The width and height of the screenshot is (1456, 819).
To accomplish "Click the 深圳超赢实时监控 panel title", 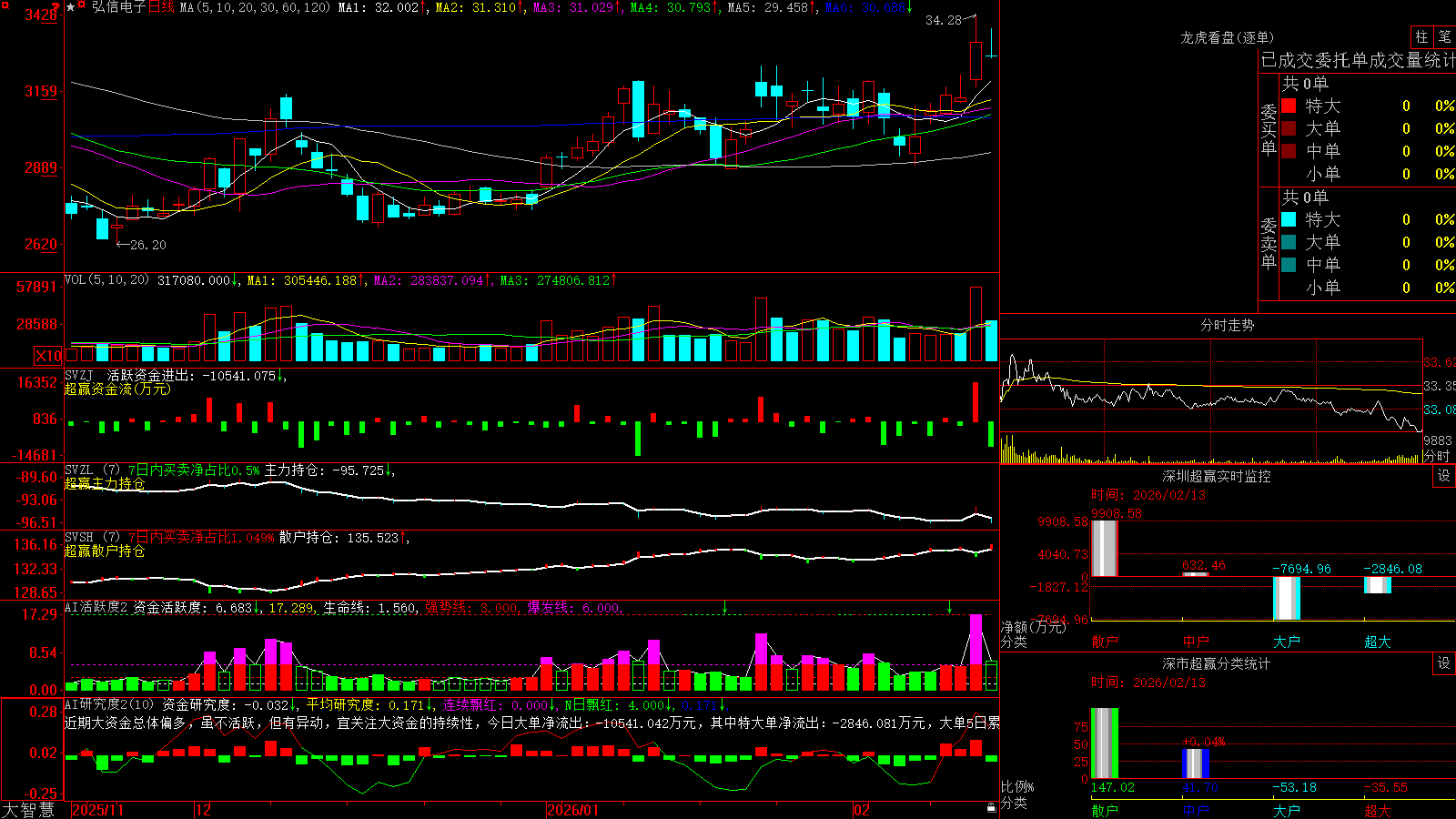I will pyautogui.click(x=1216, y=476).
